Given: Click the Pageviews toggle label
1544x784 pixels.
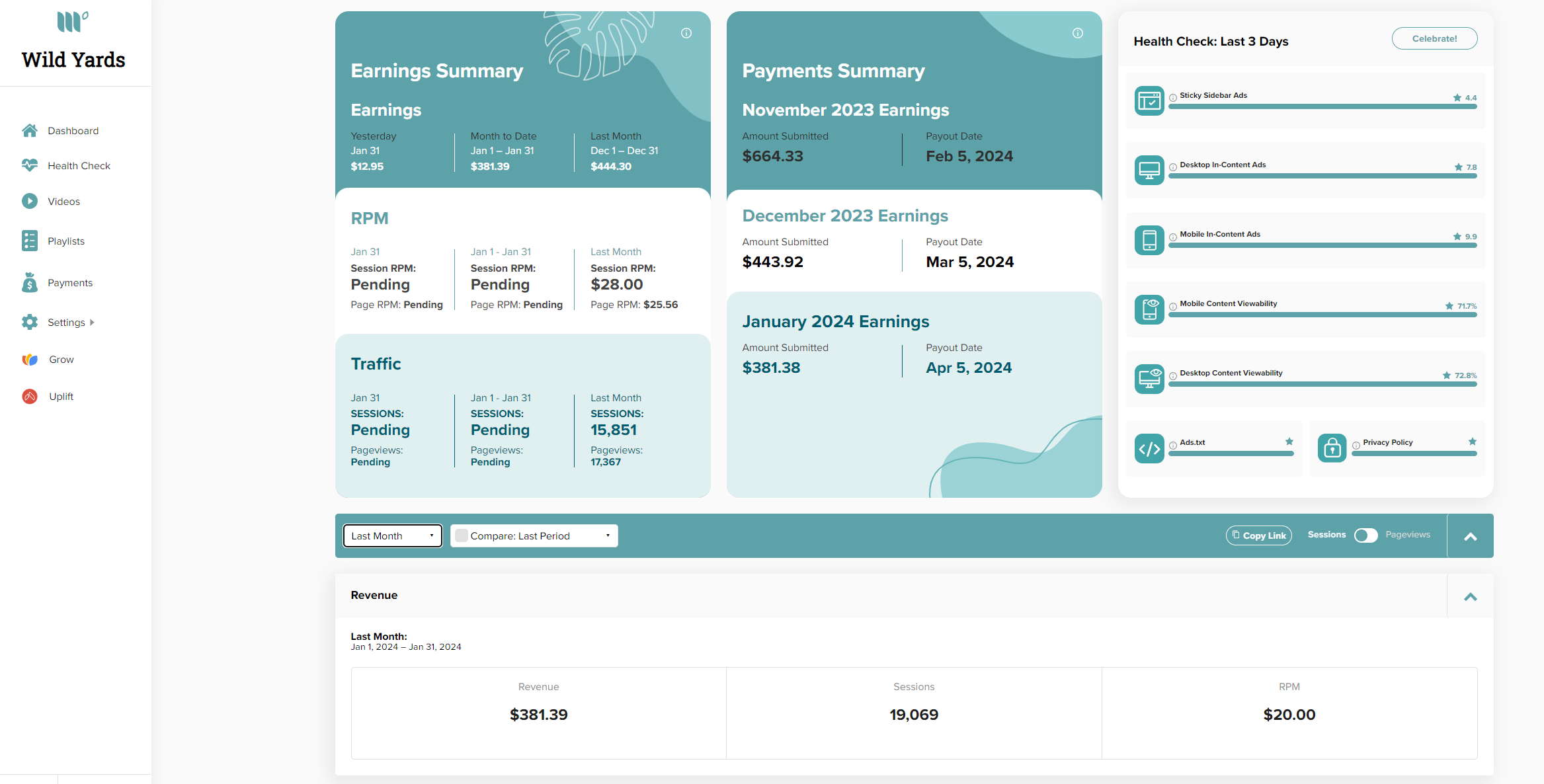Looking at the screenshot, I should (x=1408, y=534).
